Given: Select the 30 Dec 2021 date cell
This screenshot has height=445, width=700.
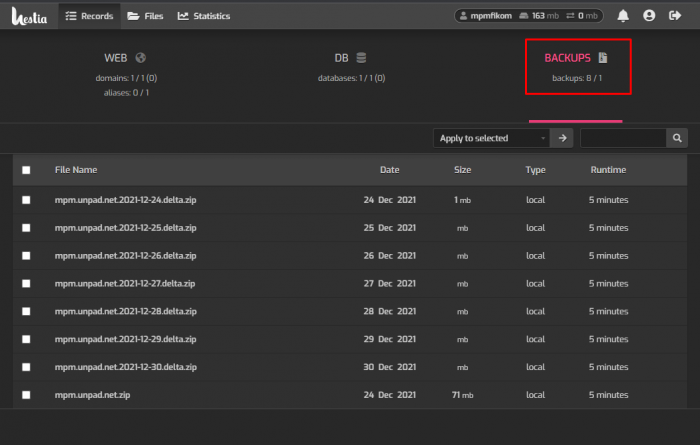Looking at the screenshot, I should click(x=389, y=367).
